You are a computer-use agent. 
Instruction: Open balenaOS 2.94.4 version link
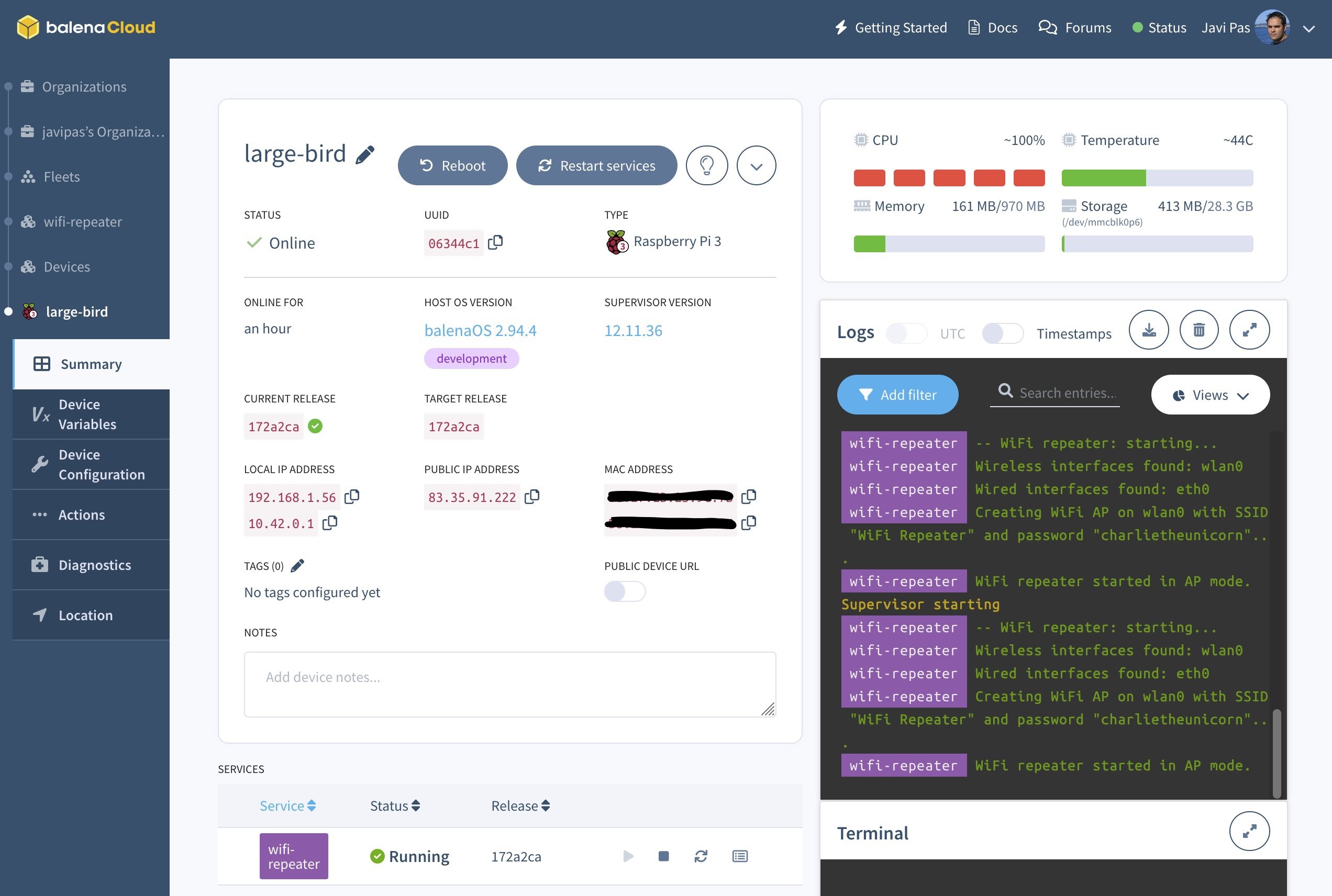click(x=480, y=330)
